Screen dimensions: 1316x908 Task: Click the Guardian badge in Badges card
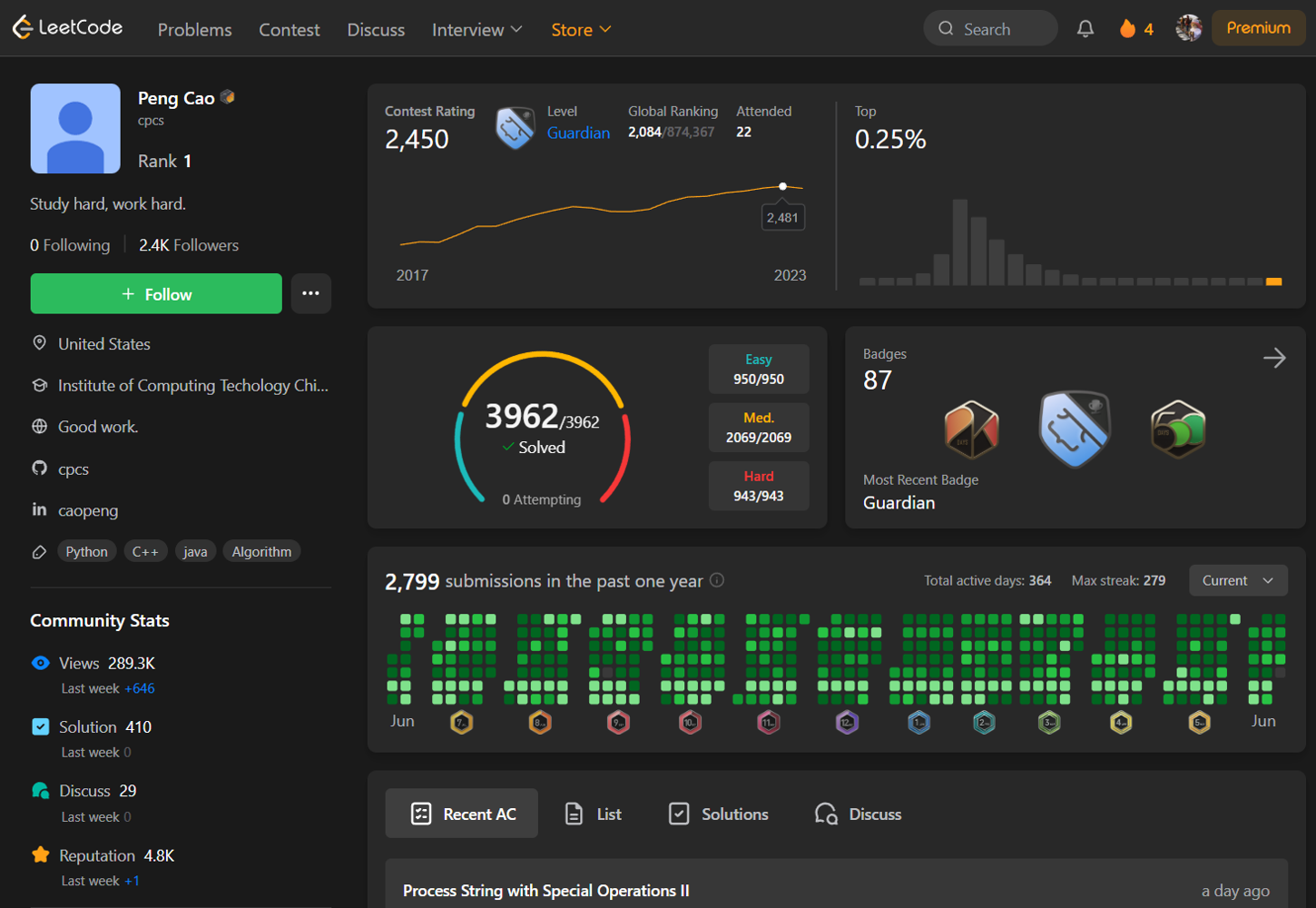(1075, 428)
